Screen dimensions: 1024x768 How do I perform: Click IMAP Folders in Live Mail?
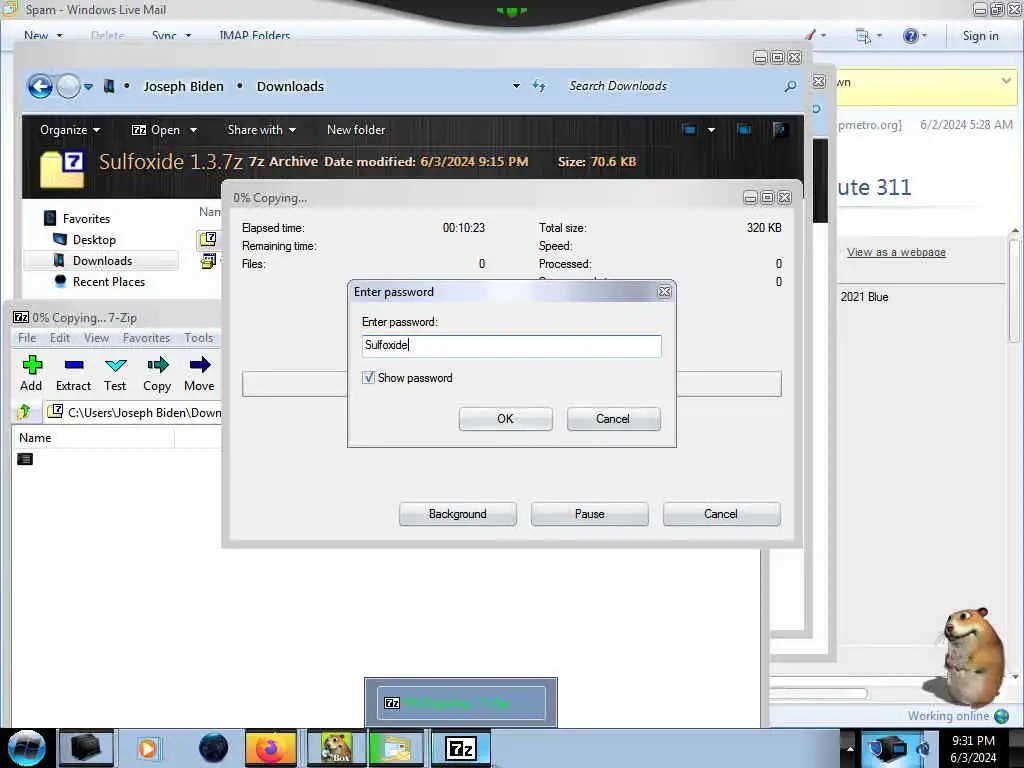point(255,35)
